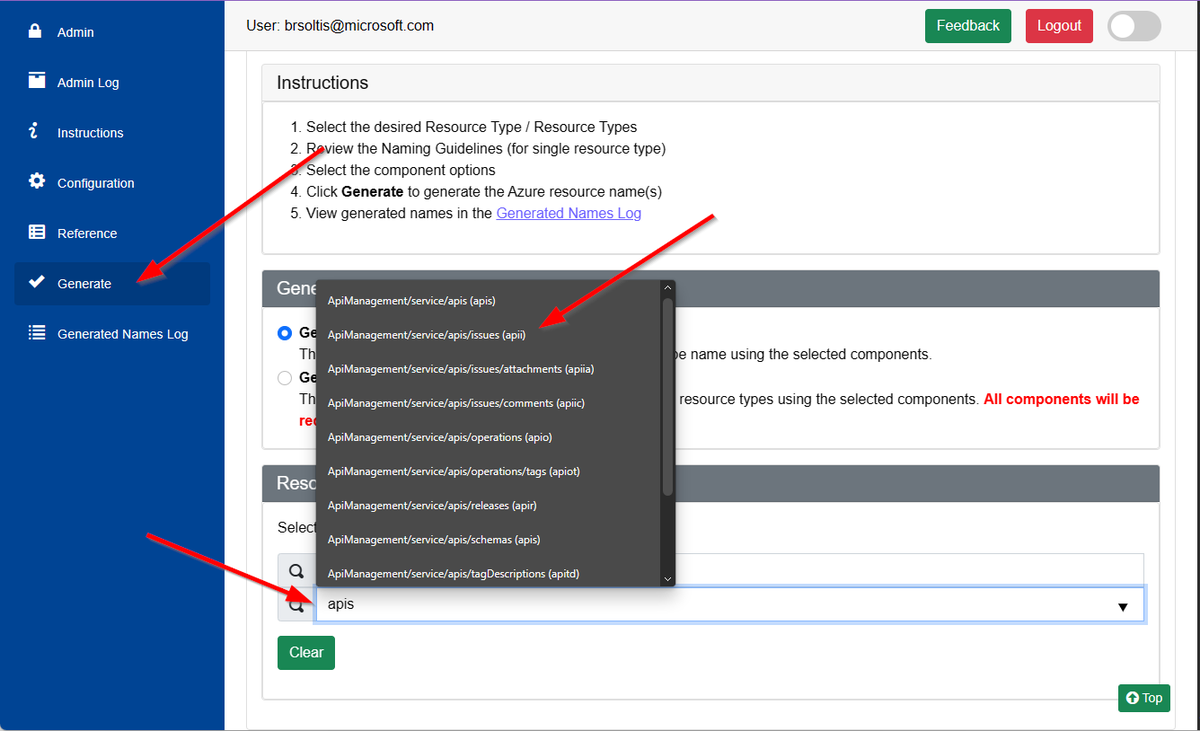Click the Reference table icon
Screen dimensions: 1200x731
point(37,232)
